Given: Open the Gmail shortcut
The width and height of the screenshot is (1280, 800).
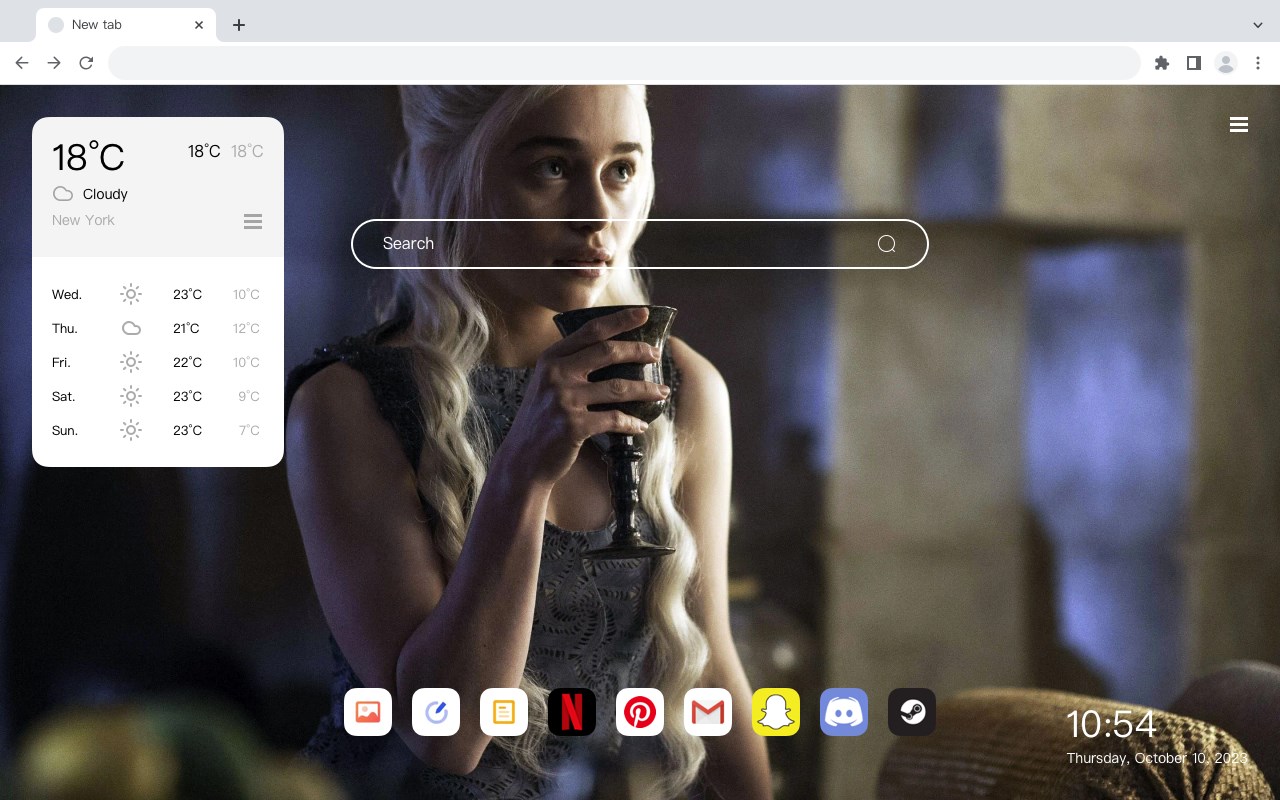Looking at the screenshot, I should [708, 712].
